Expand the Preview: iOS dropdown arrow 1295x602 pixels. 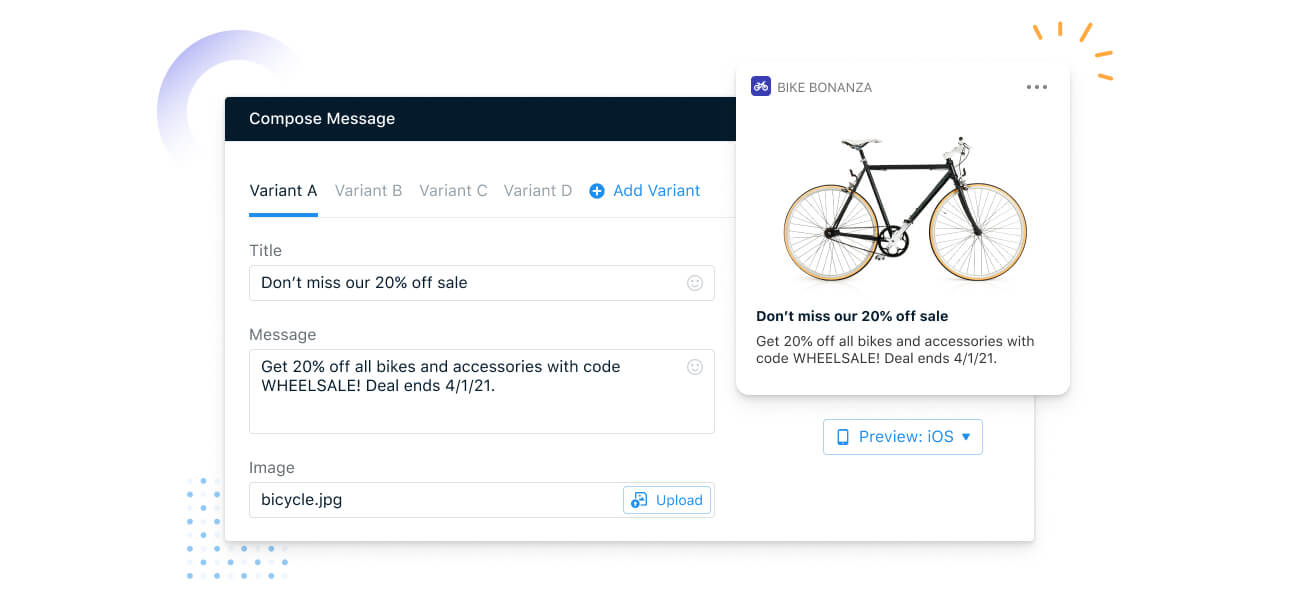click(966, 437)
